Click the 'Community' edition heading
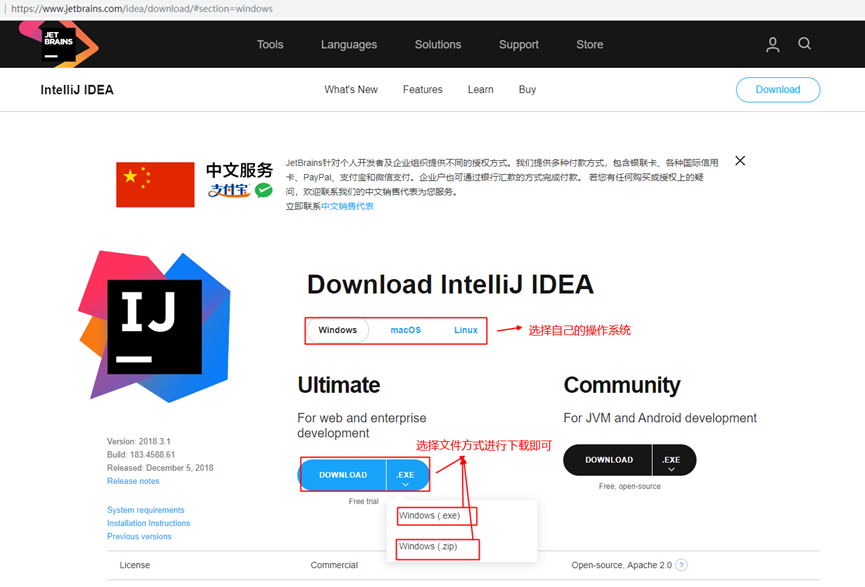Viewport: 865px width, 587px height. point(622,385)
